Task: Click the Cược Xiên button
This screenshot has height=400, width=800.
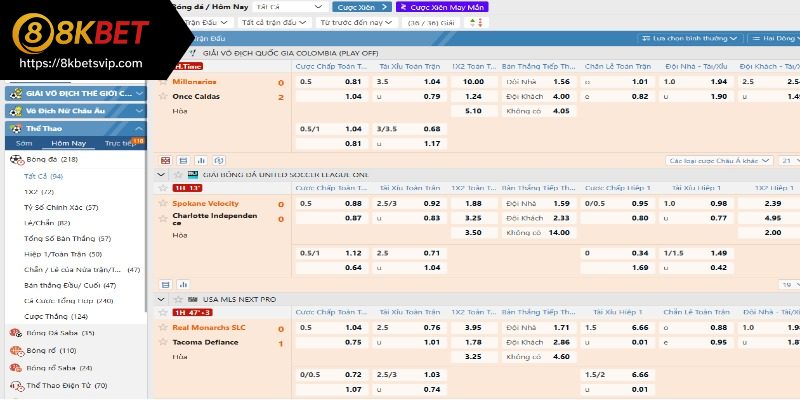Action: click(x=362, y=7)
